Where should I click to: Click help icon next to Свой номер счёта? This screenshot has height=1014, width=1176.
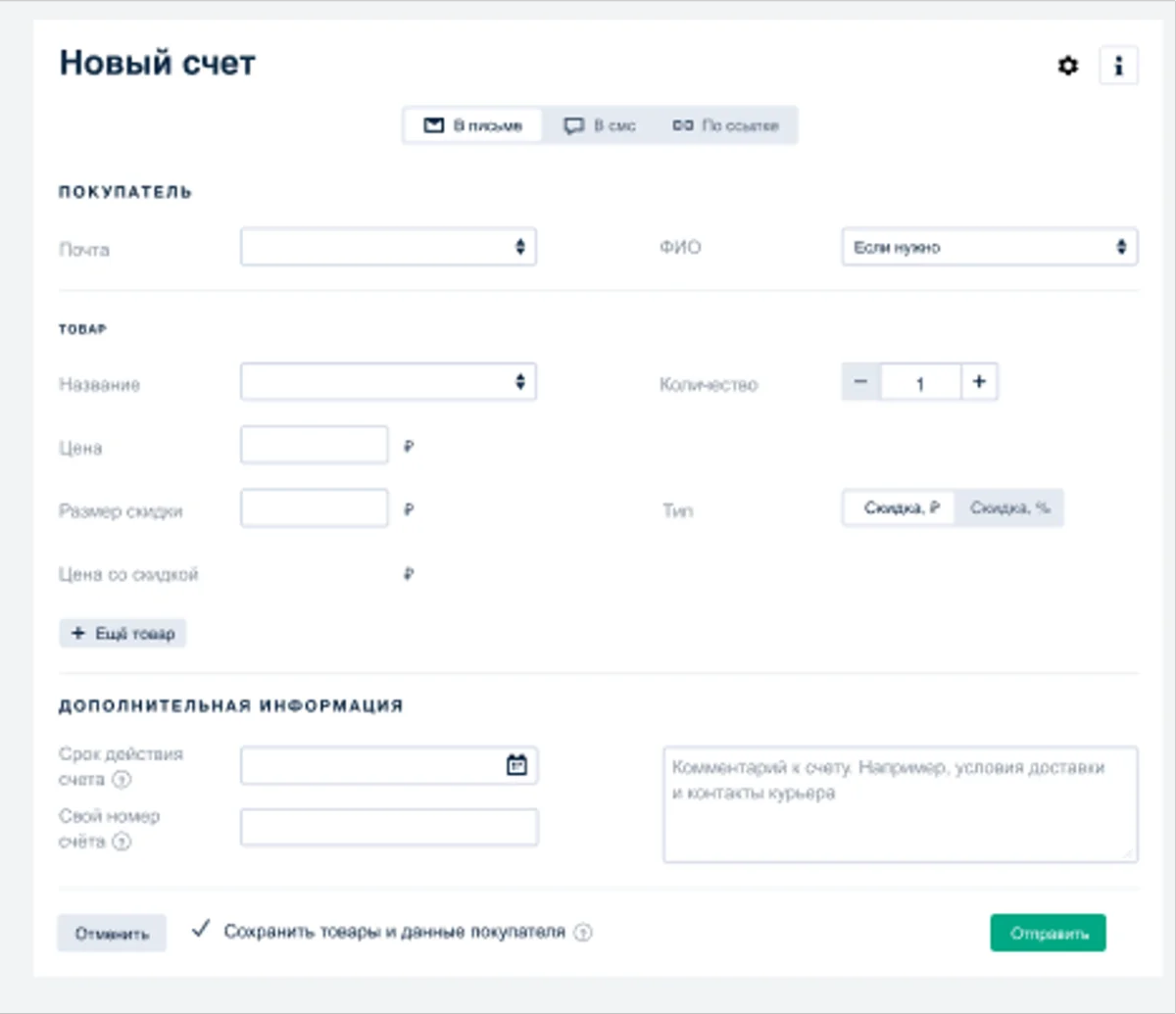pos(122,842)
